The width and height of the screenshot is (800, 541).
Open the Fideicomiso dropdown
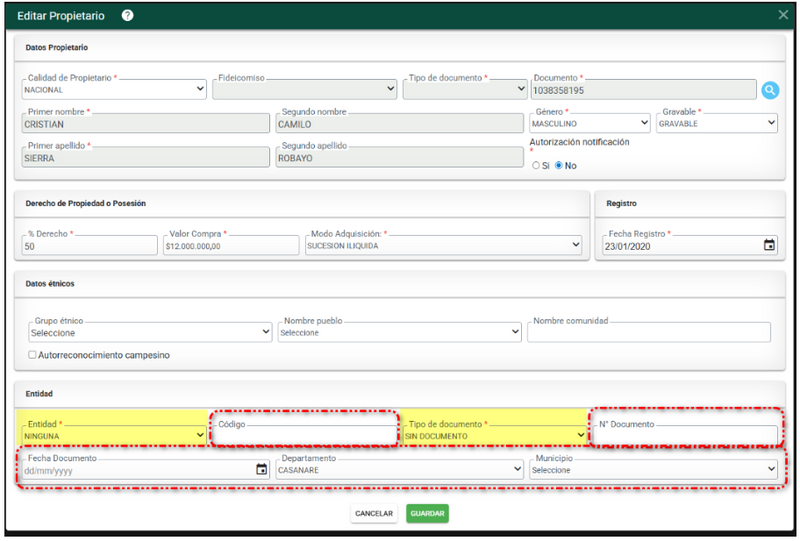click(x=305, y=89)
